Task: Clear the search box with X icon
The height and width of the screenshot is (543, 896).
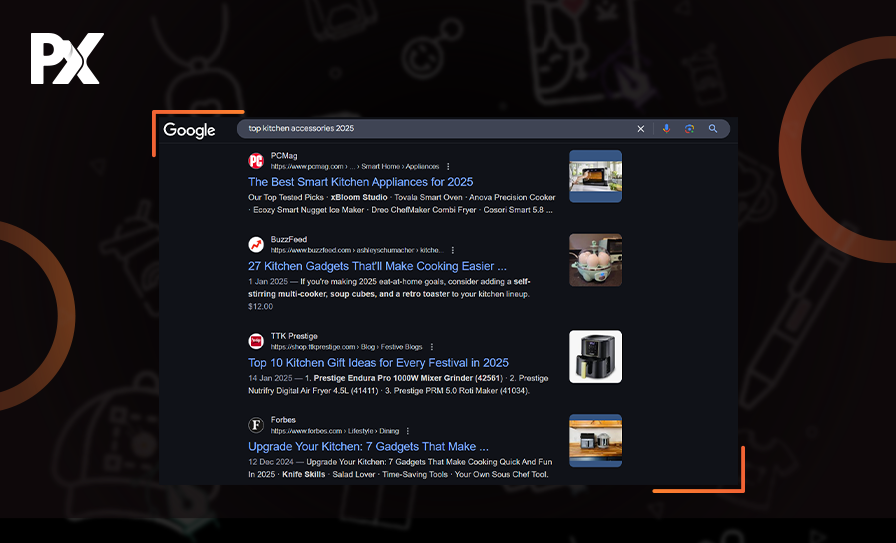Action: tap(641, 129)
